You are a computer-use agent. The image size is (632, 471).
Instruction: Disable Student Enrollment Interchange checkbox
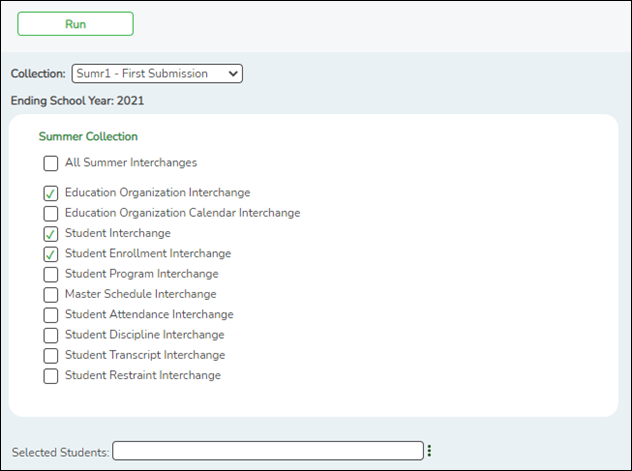point(50,254)
